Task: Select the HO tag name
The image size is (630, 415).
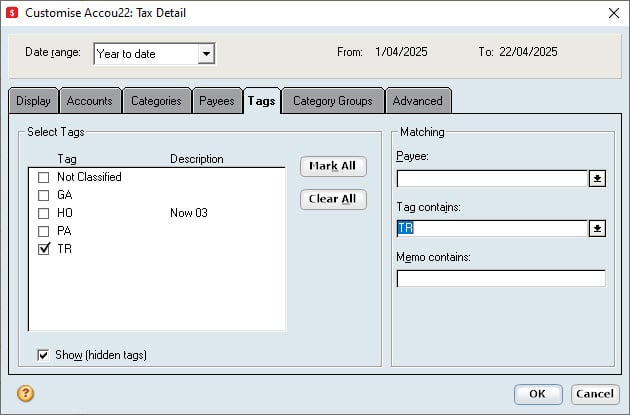Action: pyautogui.click(x=65, y=213)
